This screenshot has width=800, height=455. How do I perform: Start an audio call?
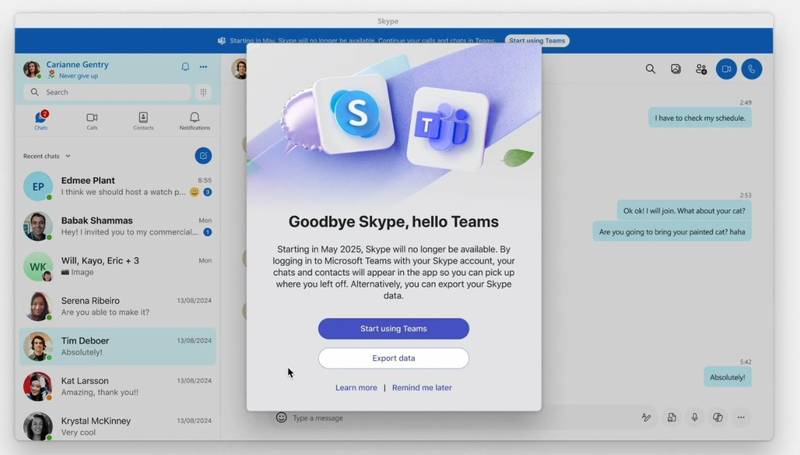click(x=752, y=69)
